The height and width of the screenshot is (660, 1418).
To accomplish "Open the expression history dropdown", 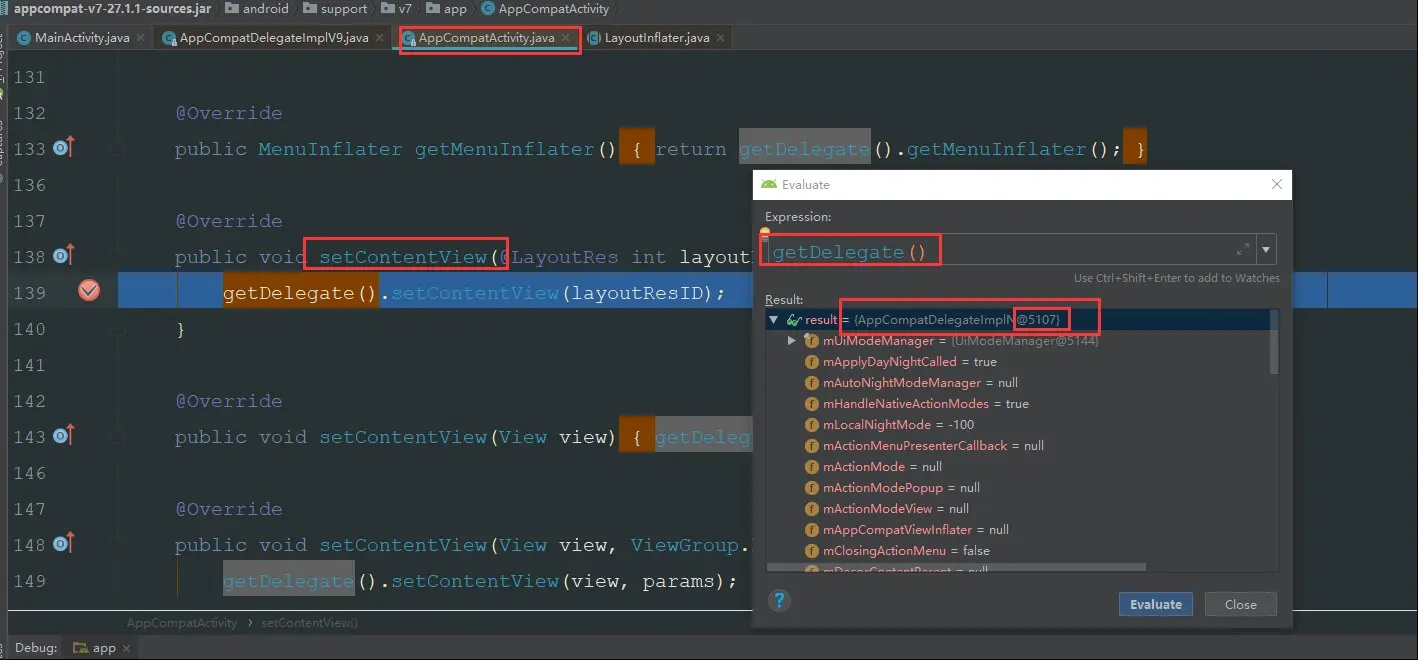I will [1267, 250].
